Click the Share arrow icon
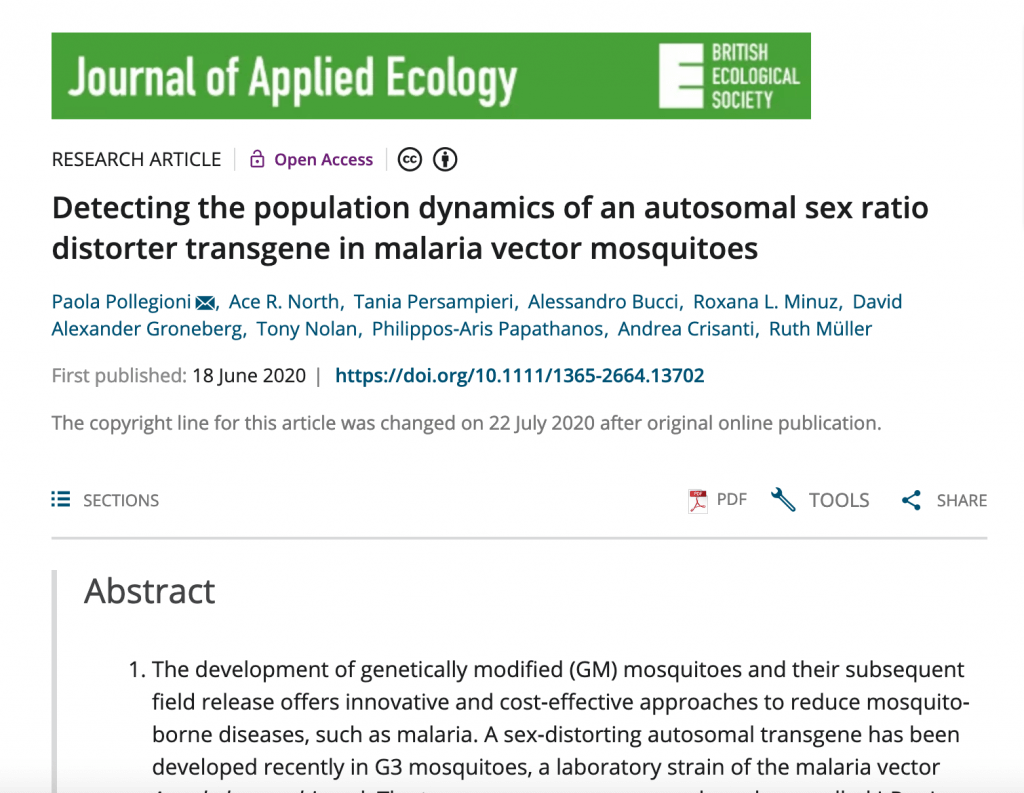The height and width of the screenshot is (793, 1024). tap(911, 500)
